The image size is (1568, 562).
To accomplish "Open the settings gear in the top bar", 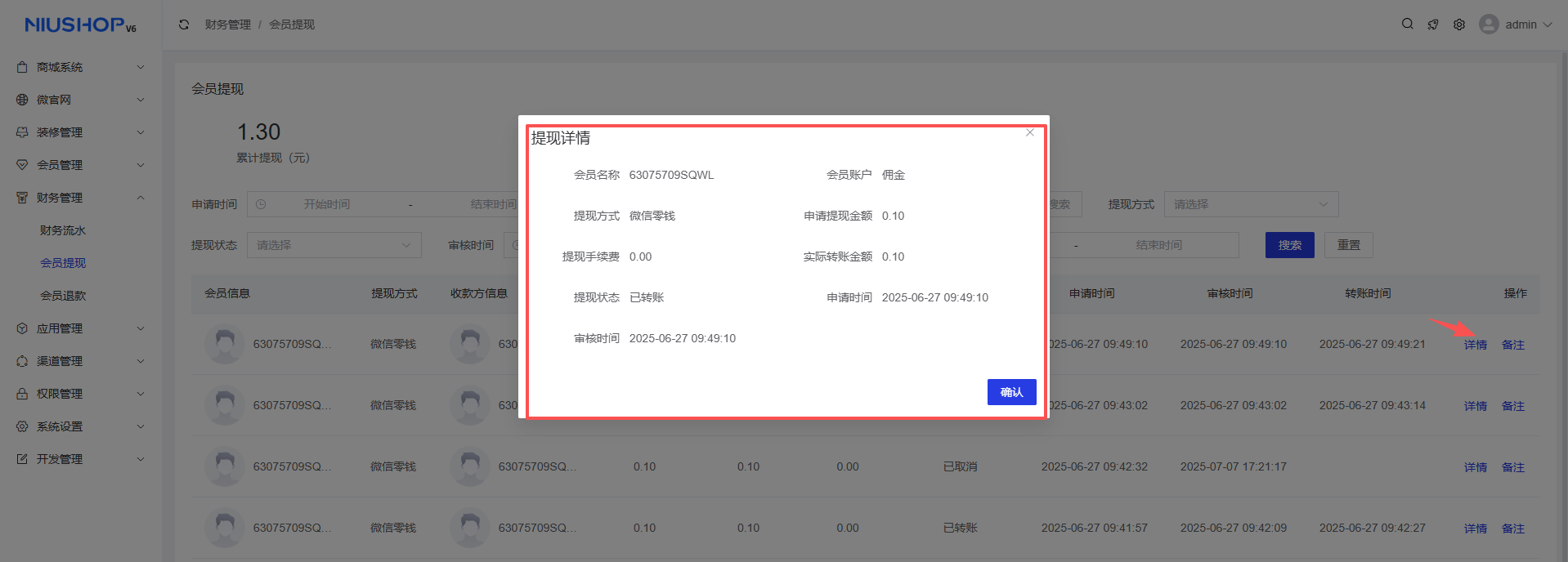I will pyautogui.click(x=1459, y=25).
